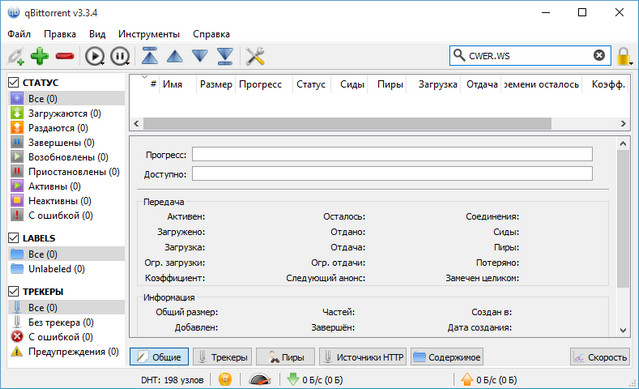639x389 pixels.
Task: Open options via wrench and screwdriver icon
Action: click(x=256, y=56)
